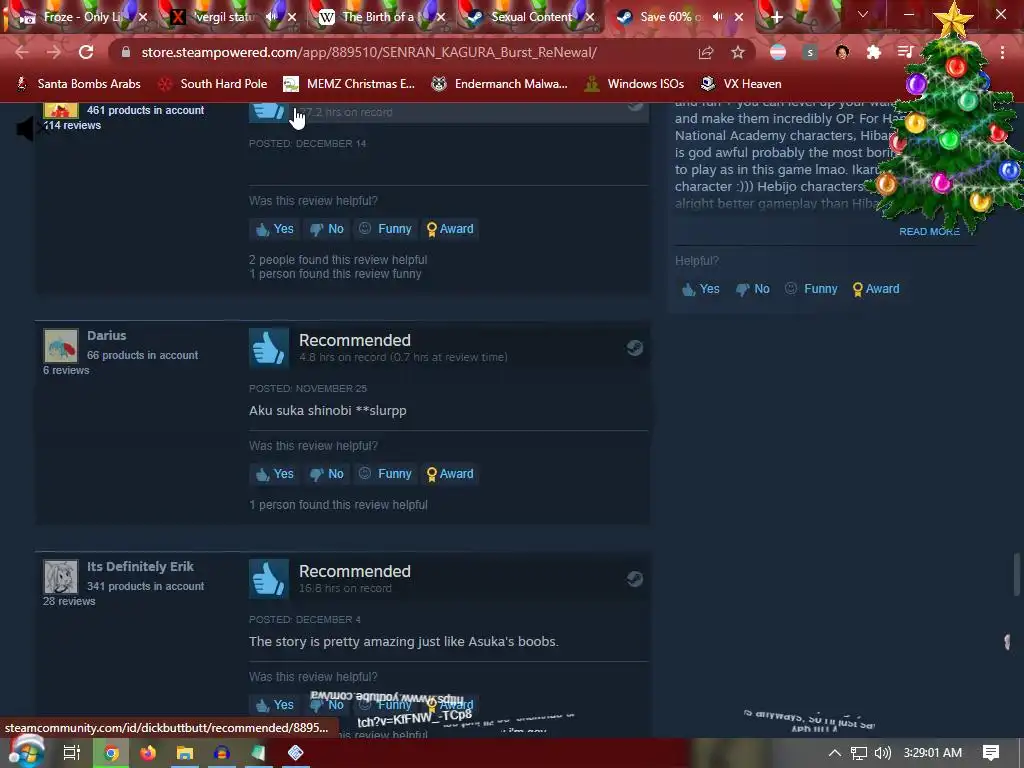Open 'South Hard Pole' bookmark
Image resolution: width=1024 pixels, height=768 pixels.
pos(214,84)
